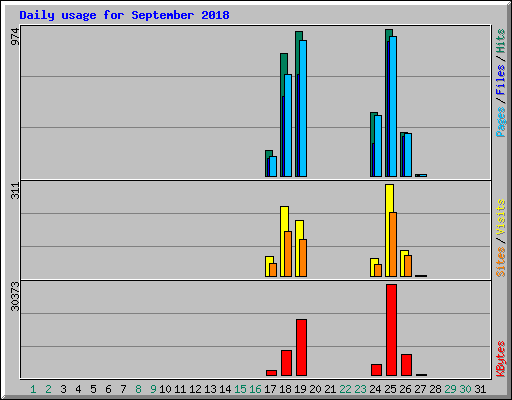Click the Visits legend label

point(500,217)
